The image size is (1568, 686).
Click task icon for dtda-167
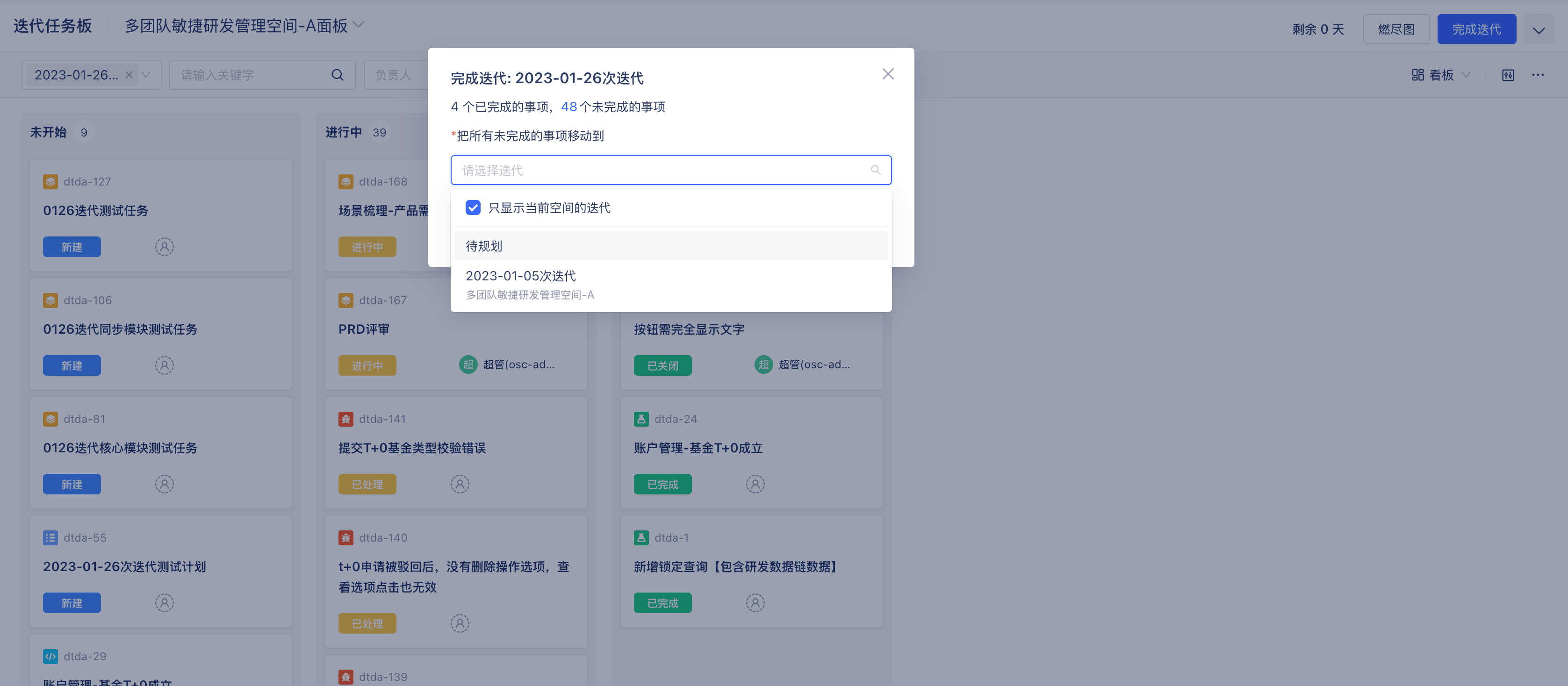(x=346, y=300)
